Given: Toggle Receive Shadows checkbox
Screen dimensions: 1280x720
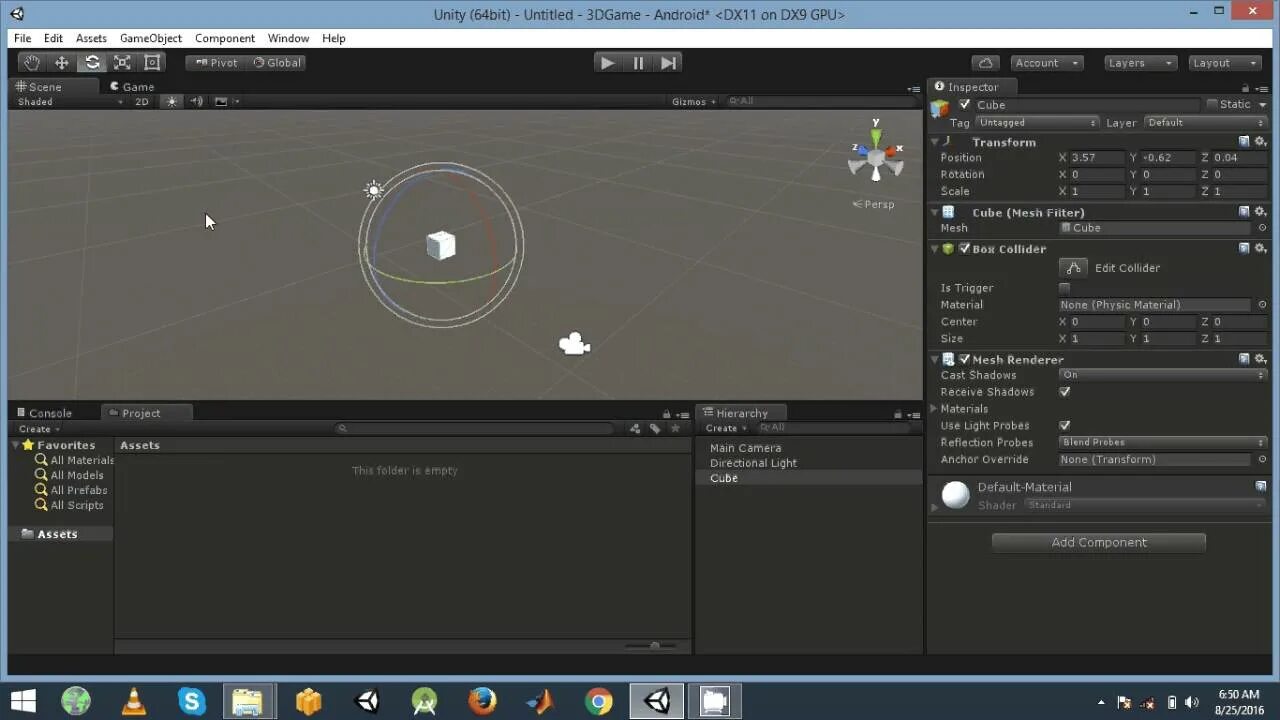Looking at the screenshot, I should [1064, 392].
